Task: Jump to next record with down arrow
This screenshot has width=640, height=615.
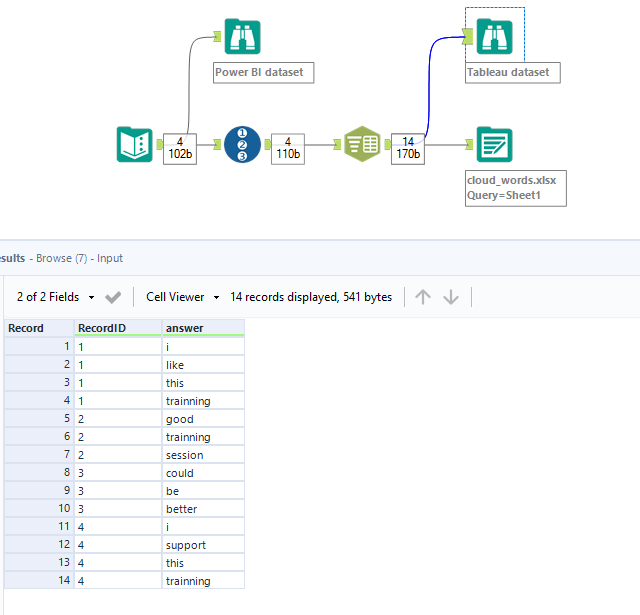Action: pos(451,297)
